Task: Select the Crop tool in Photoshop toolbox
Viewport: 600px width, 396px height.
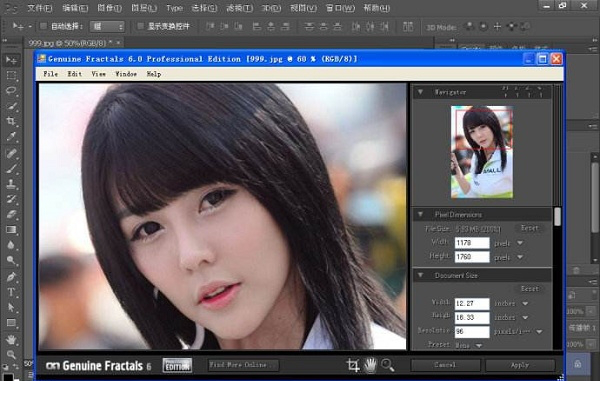Action: pyautogui.click(x=11, y=121)
